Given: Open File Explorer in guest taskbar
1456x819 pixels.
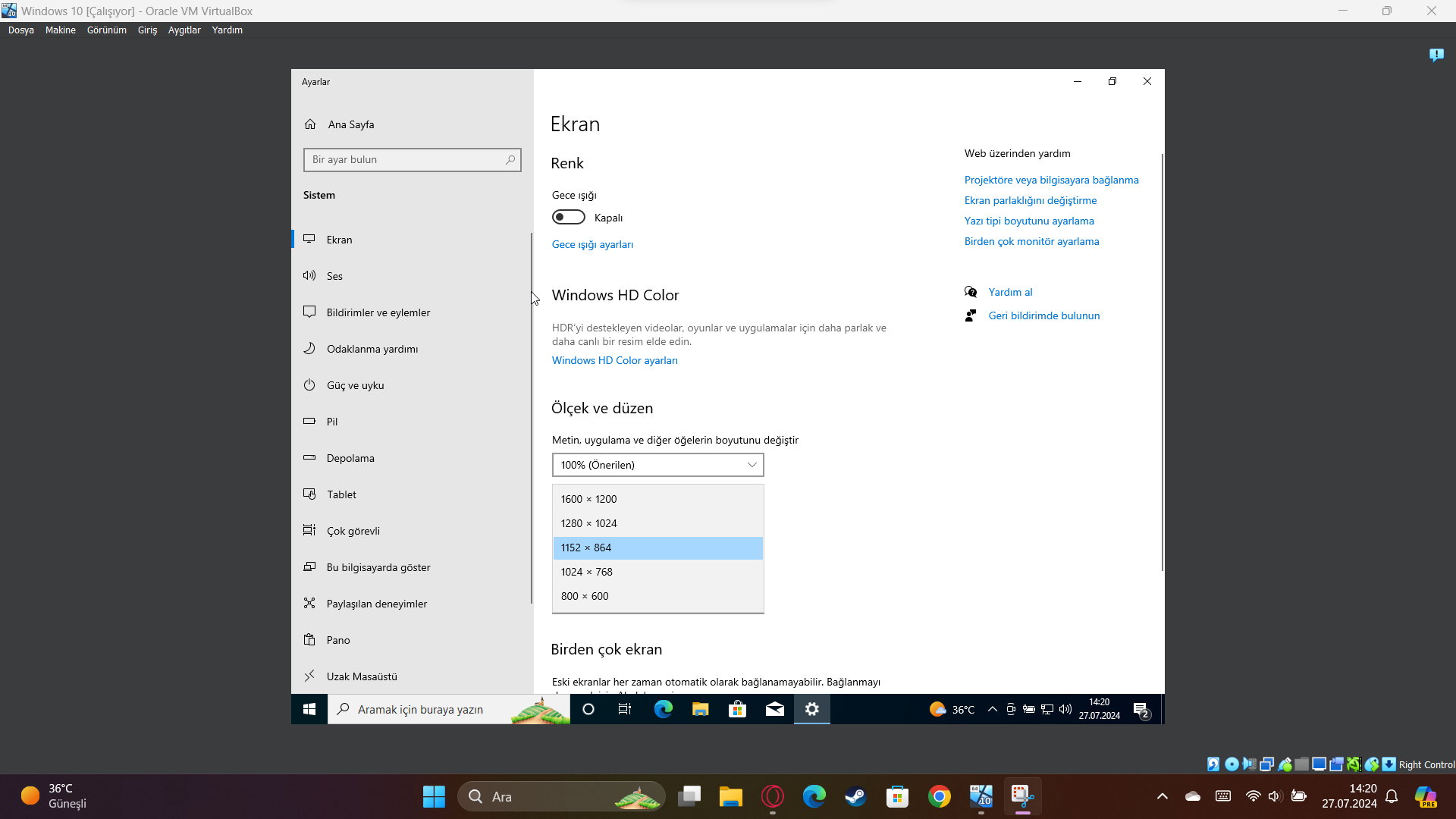Looking at the screenshot, I should 700,709.
